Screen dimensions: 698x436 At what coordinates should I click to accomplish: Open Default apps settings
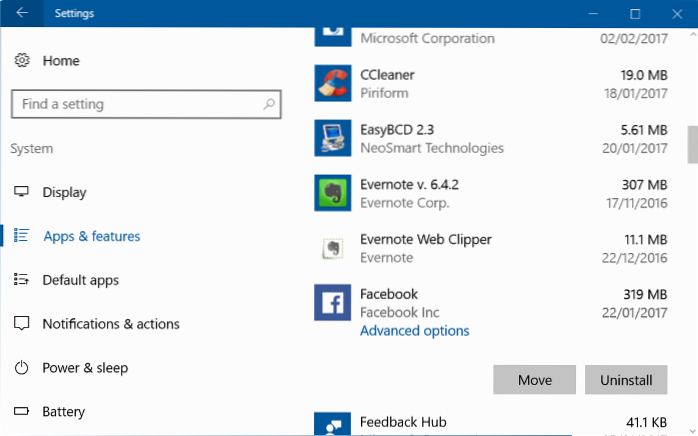pyautogui.click(x=80, y=280)
